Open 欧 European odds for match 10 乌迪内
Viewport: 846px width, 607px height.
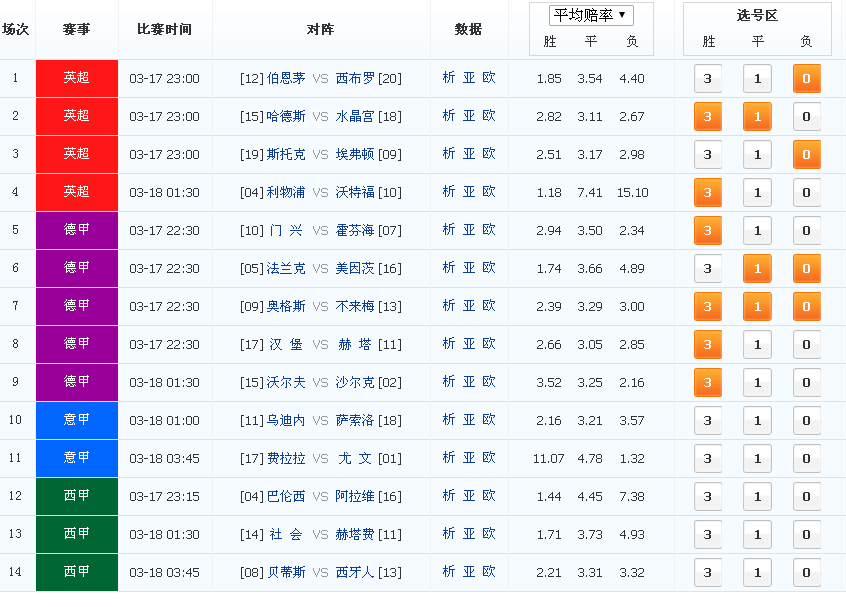(x=489, y=420)
